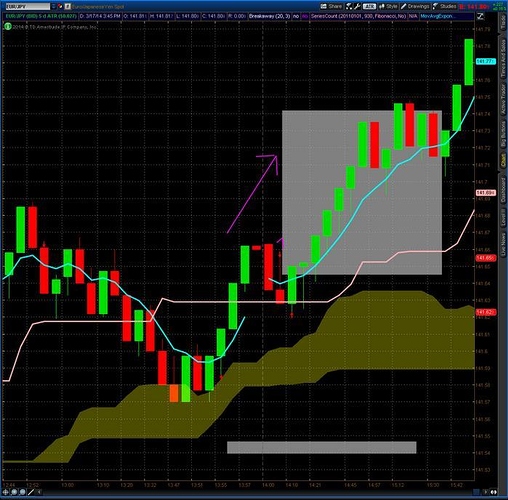Click the flask icon beside Studies
Image resolution: width=508 pixels, height=500 pixels.
click(435, 6)
